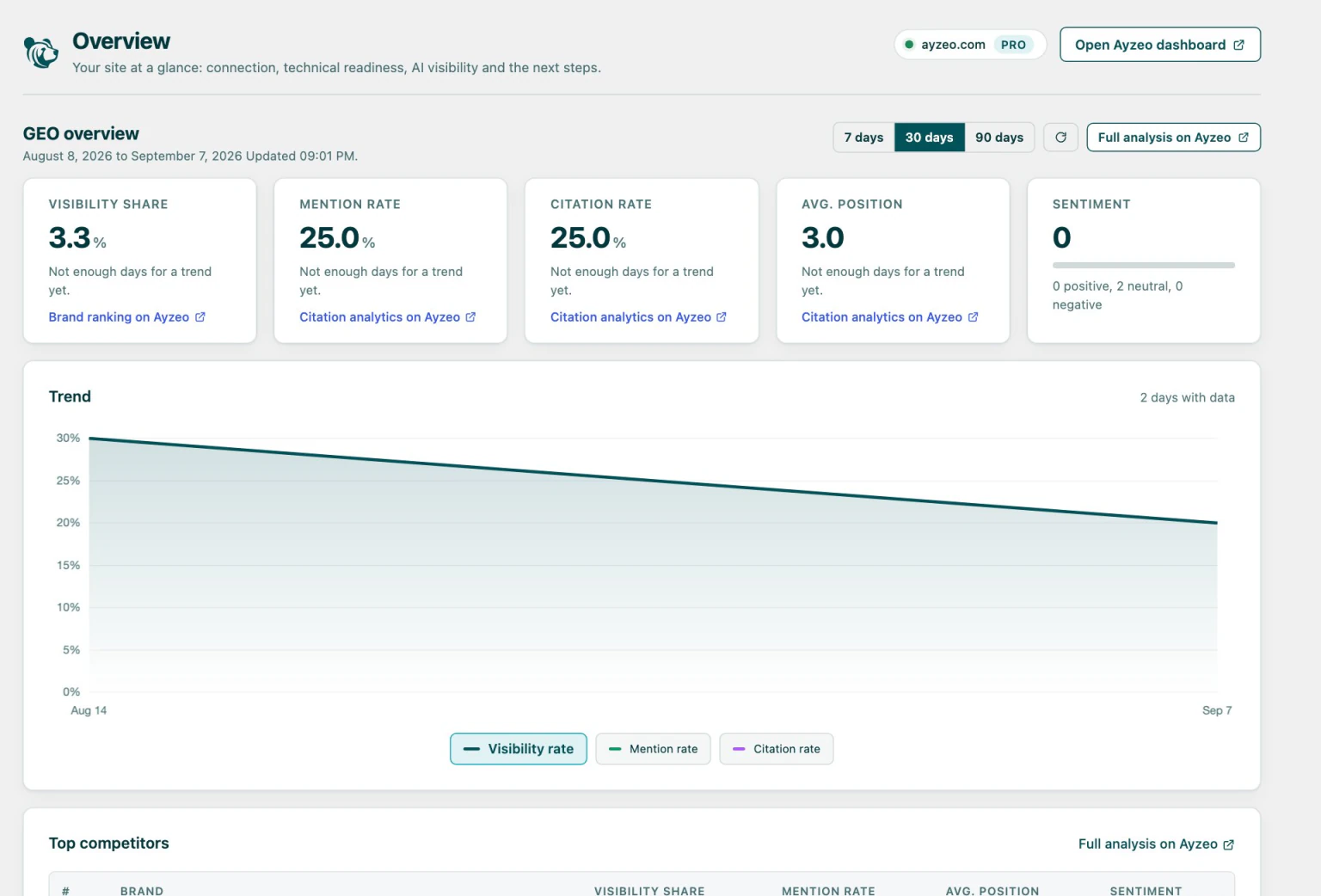The image size is (1321, 896).
Task: Click the green status dot beside ayzeo.com
Action: pos(909,45)
